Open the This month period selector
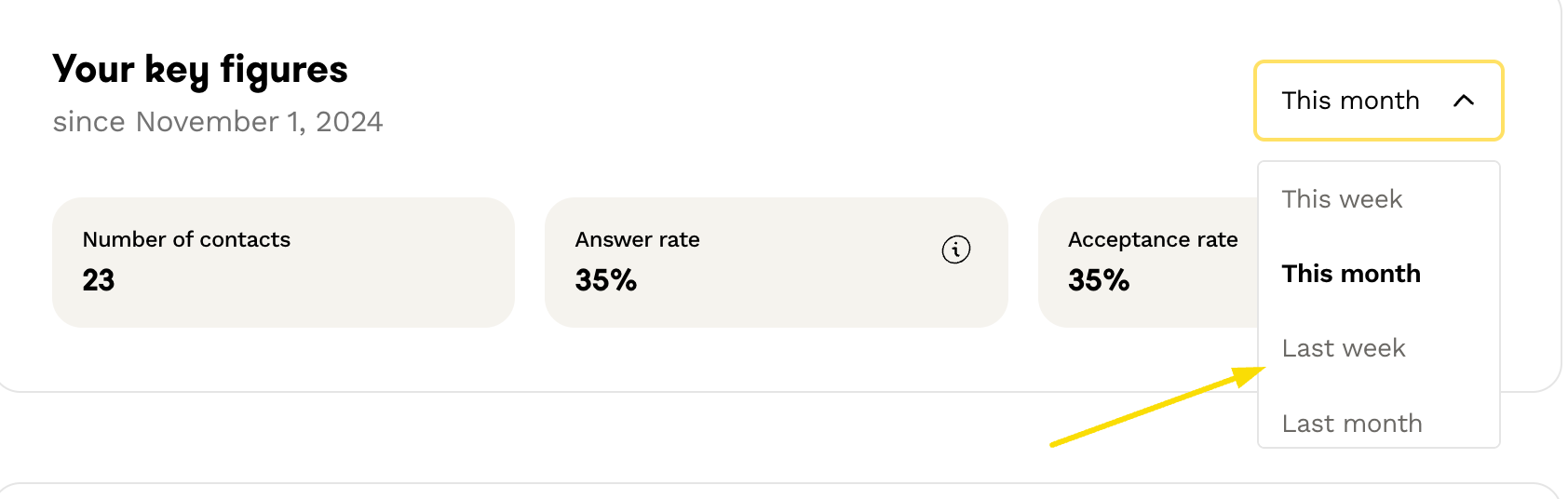This screenshot has height=499, width=1568. click(1378, 101)
